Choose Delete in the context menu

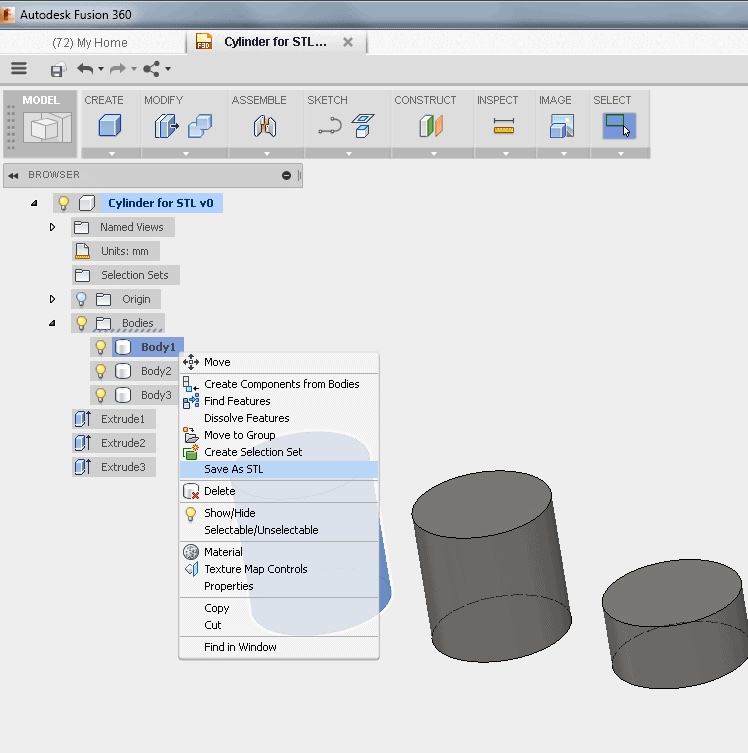[x=279, y=491]
